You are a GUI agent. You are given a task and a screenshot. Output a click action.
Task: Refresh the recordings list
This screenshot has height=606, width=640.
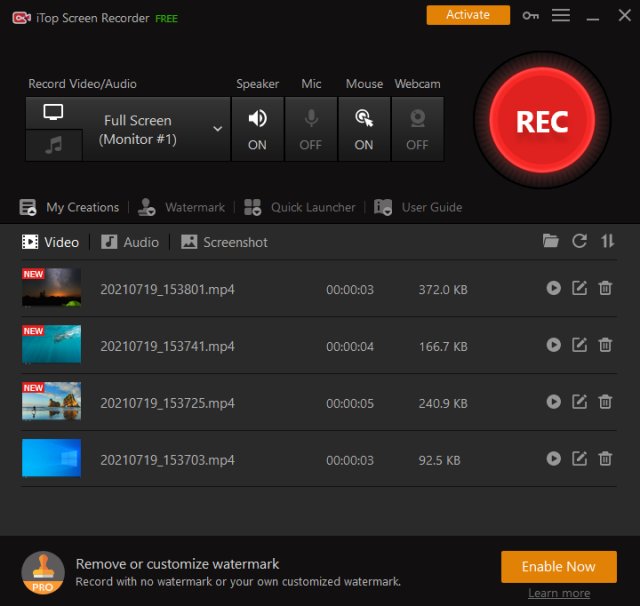point(579,241)
